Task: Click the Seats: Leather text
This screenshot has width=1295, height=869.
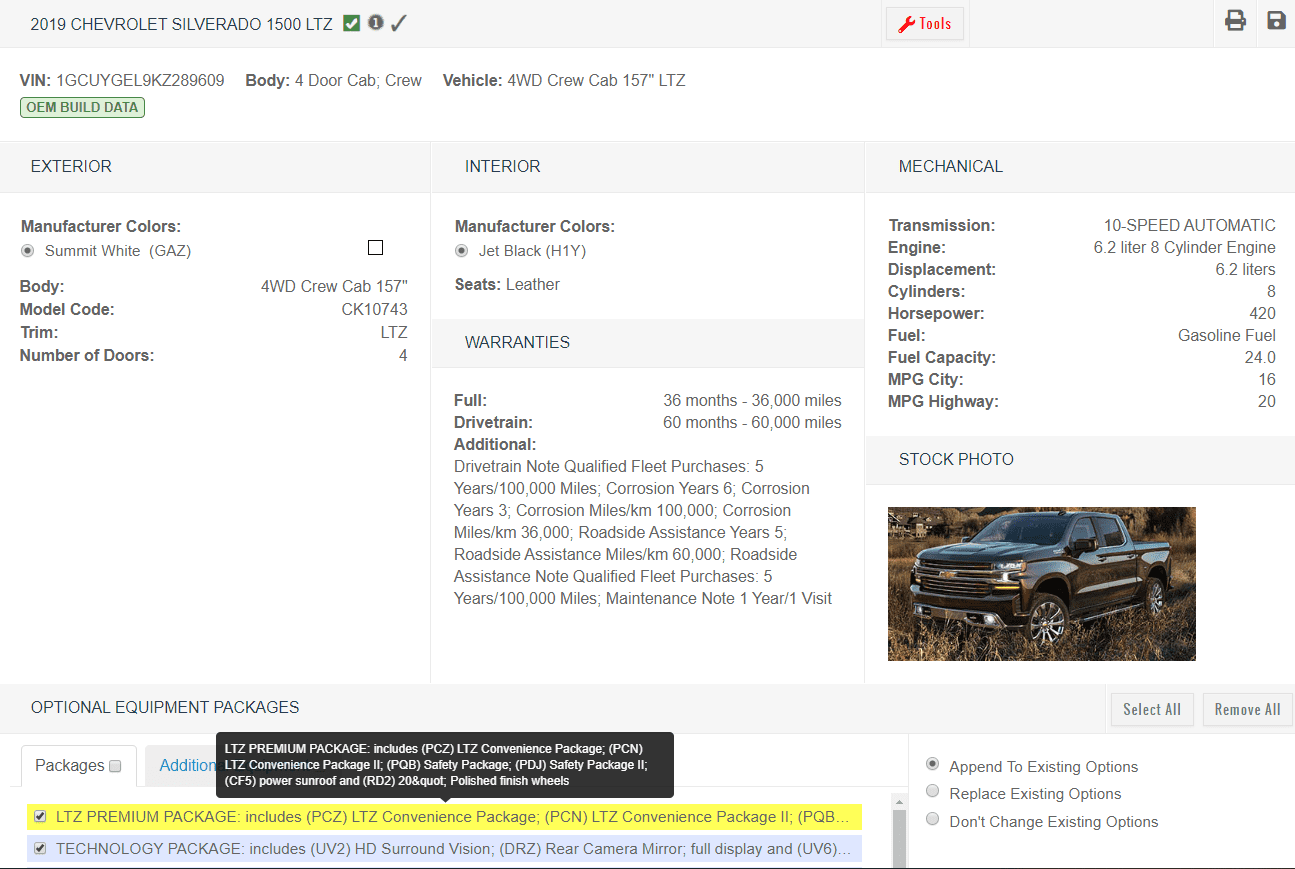Action: (x=507, y=285)
